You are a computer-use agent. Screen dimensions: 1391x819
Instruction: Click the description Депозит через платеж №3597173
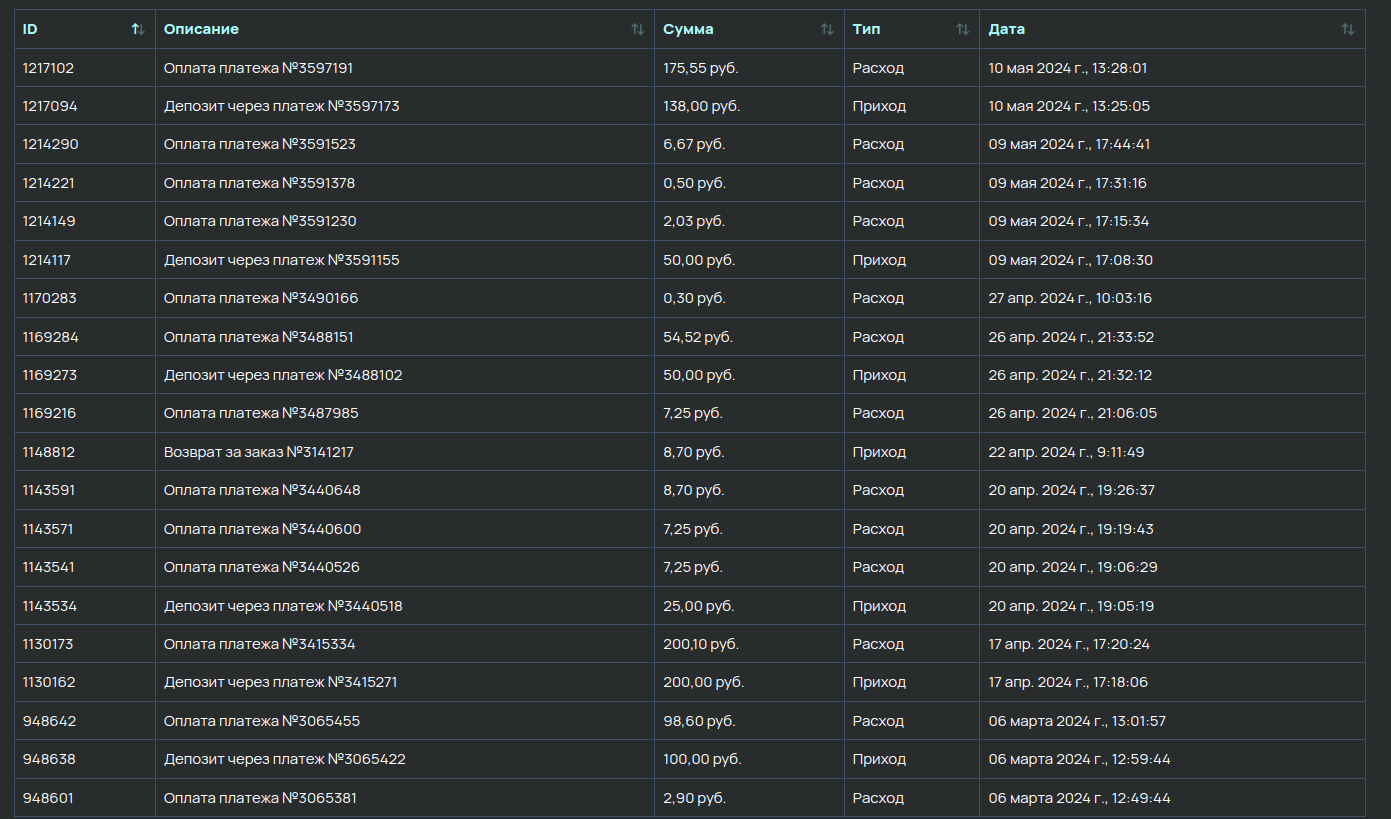tap(281, 106)
